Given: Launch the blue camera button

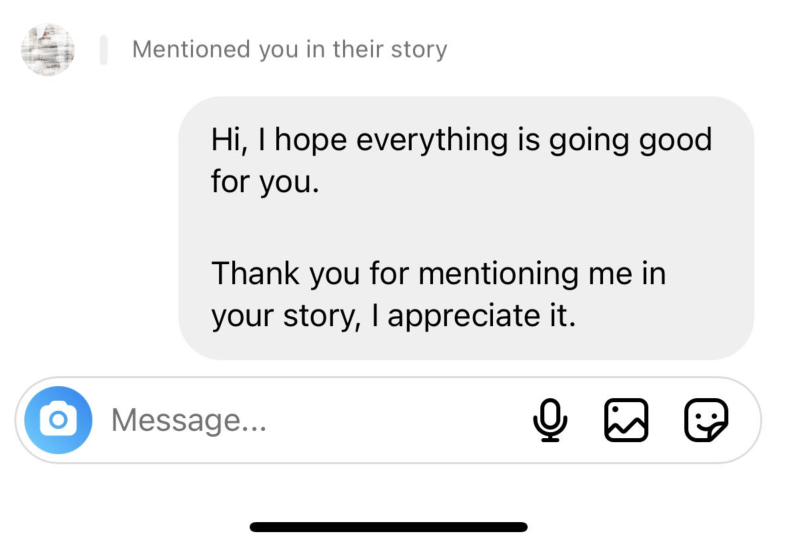Looking at the screenshot, I should click(x=58, y=420).
